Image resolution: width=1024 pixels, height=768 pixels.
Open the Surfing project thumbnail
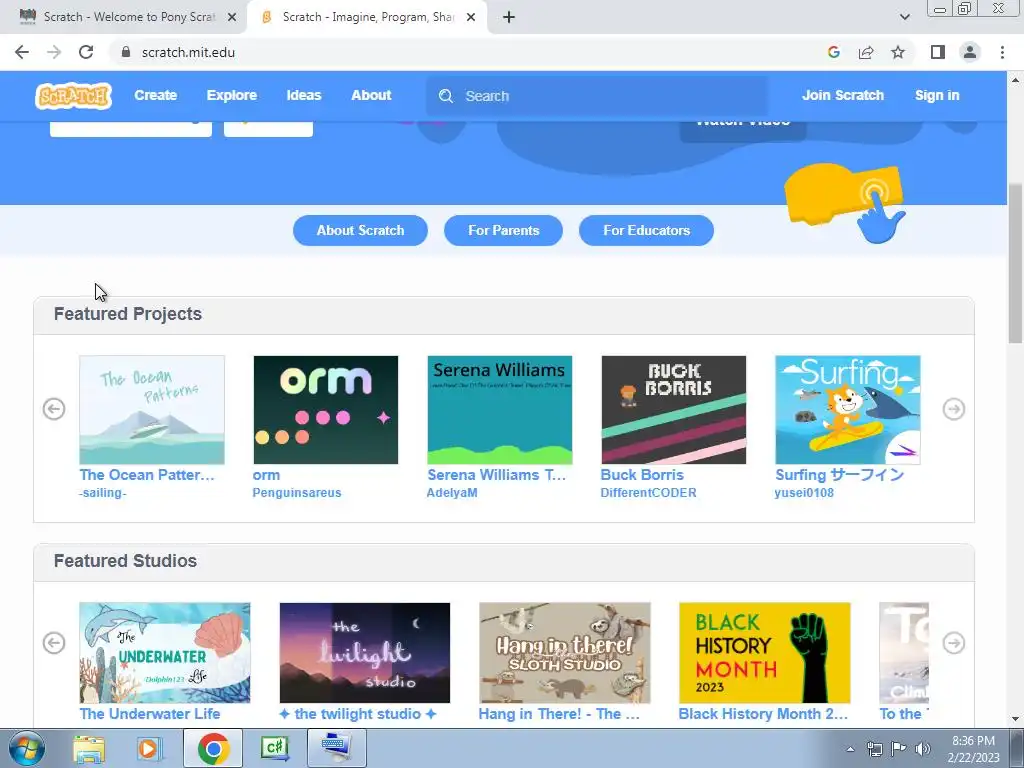[848, 409]
